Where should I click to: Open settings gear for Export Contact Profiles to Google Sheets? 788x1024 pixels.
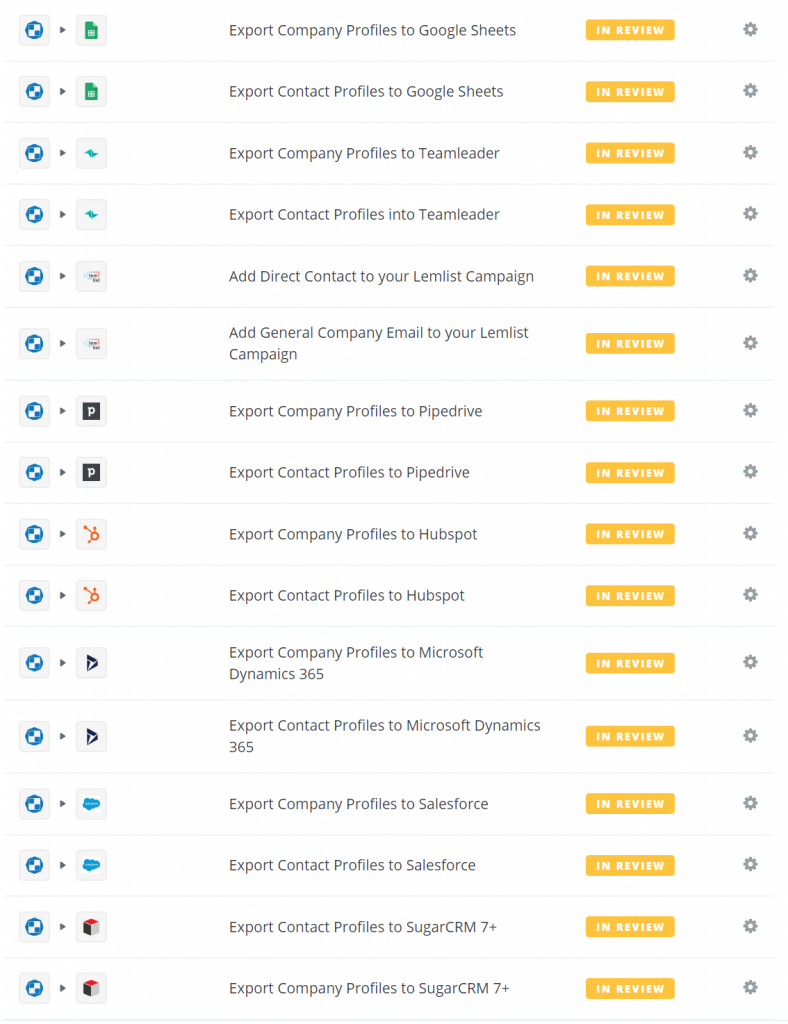pyautogui.click(x=750, y=91)
